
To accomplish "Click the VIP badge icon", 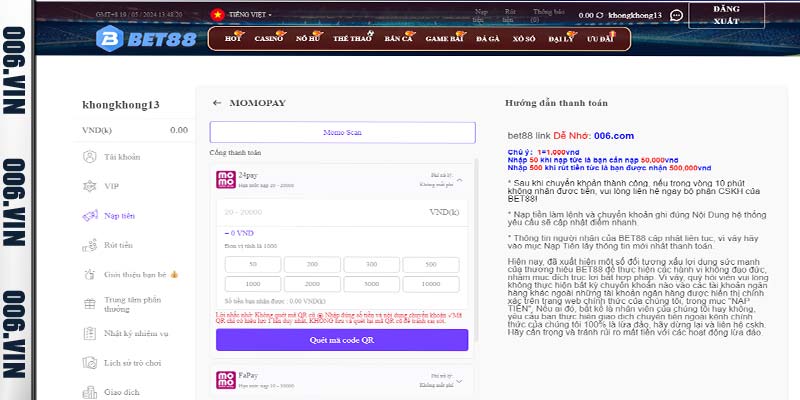I will [90, 186].
